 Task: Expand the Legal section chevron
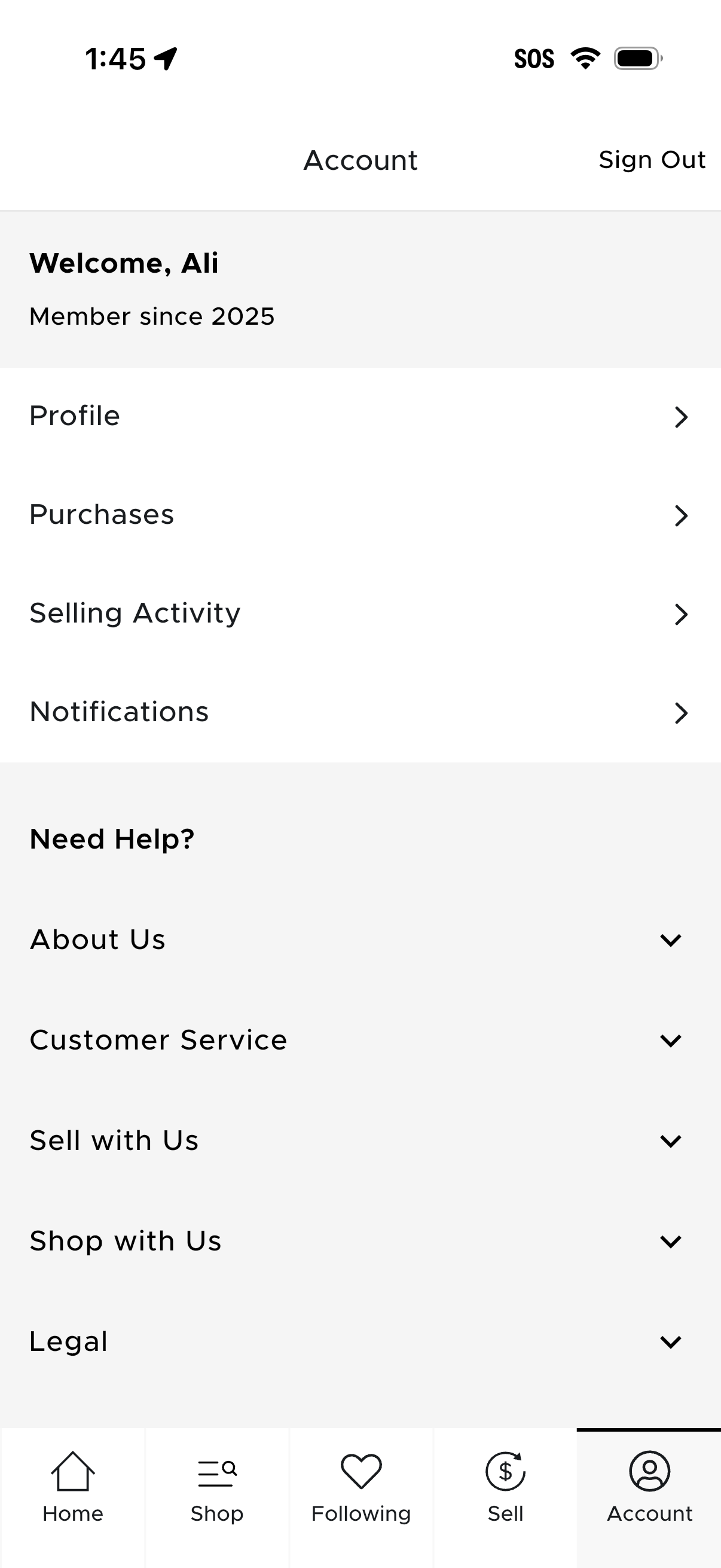click(x=670, y=1341)
